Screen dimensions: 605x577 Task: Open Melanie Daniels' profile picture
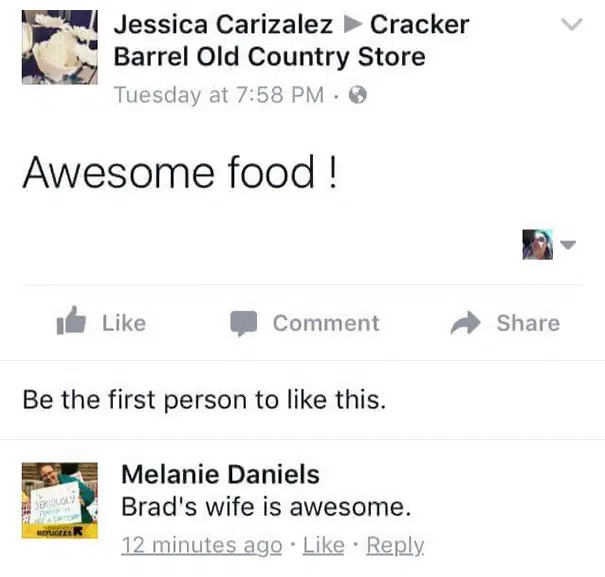click(x=60, y=501)
